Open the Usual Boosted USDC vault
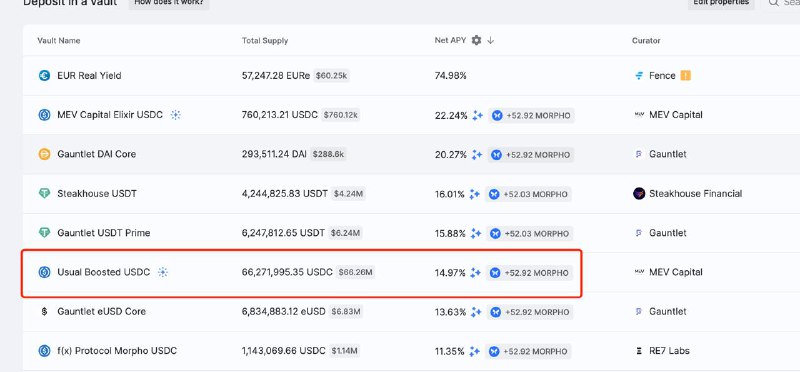This screenshot has height=372, width=800. [301, 272]
